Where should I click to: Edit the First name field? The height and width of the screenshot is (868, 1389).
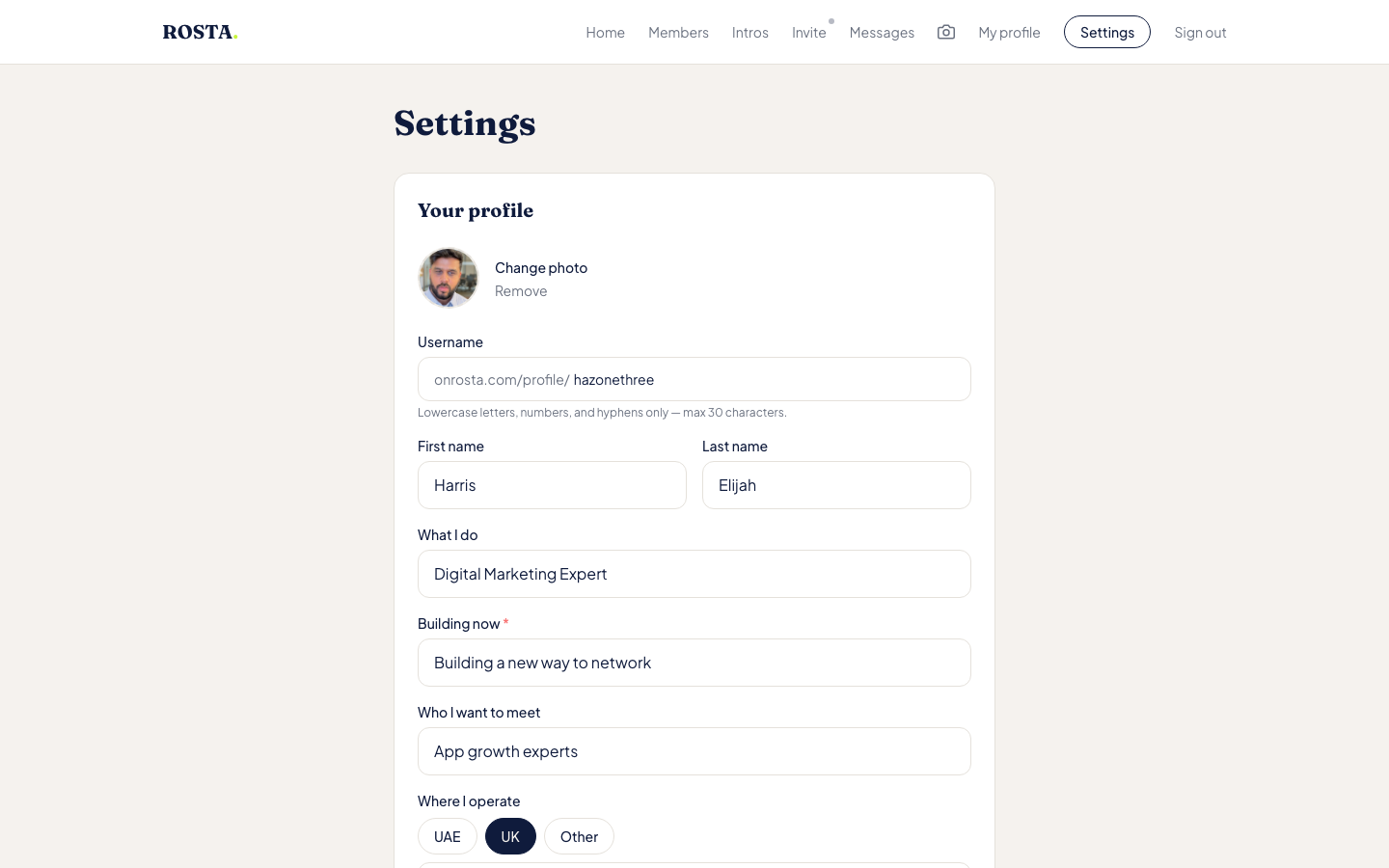(552, 485)
